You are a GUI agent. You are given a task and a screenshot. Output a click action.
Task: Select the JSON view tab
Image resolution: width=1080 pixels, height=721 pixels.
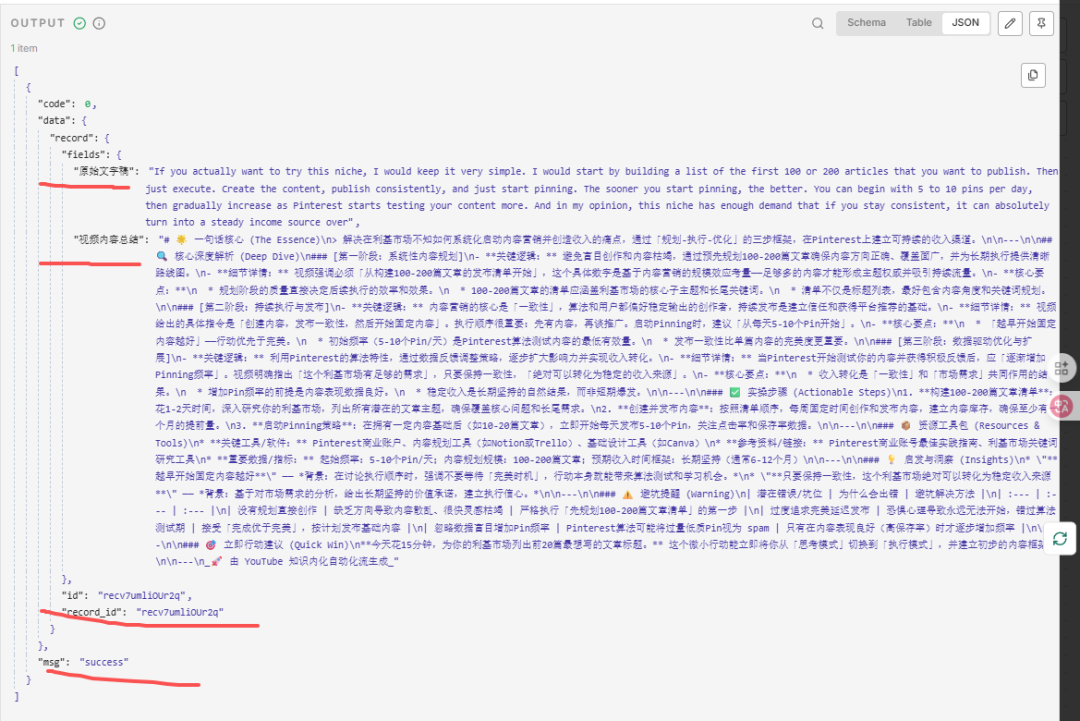[x=965, y=23]
